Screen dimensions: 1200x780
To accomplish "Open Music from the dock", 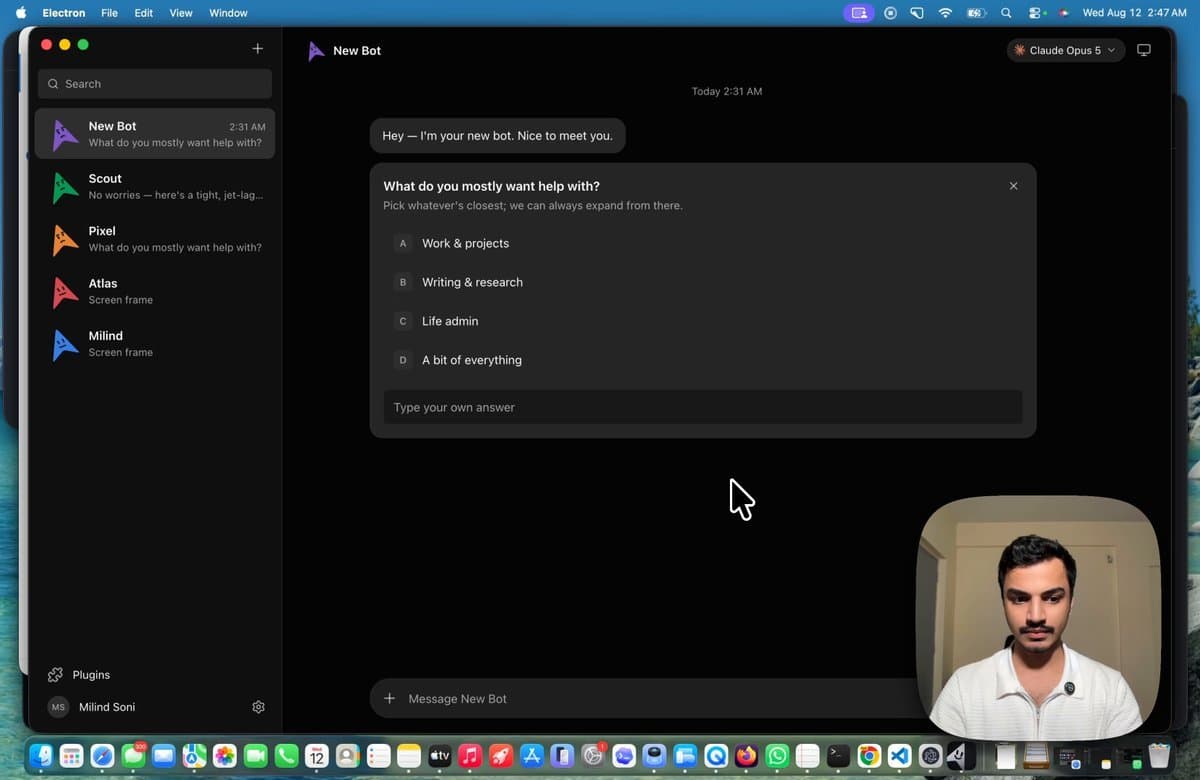I will 470,756.
